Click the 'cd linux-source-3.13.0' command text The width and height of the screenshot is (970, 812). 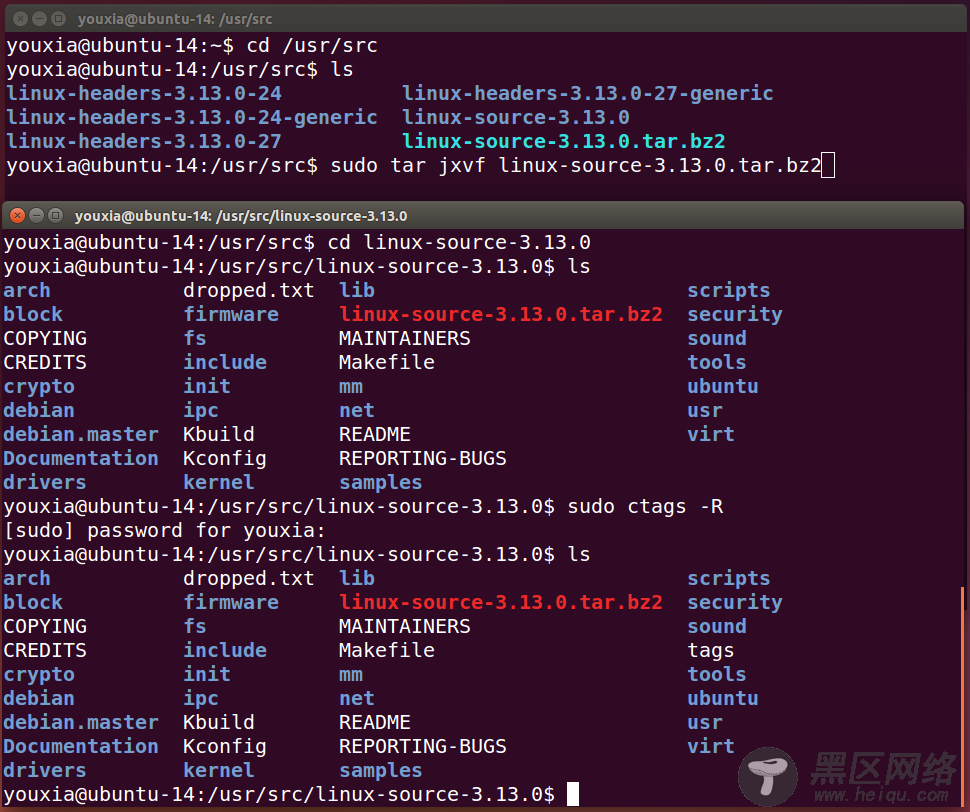click(x=458, y=242)
